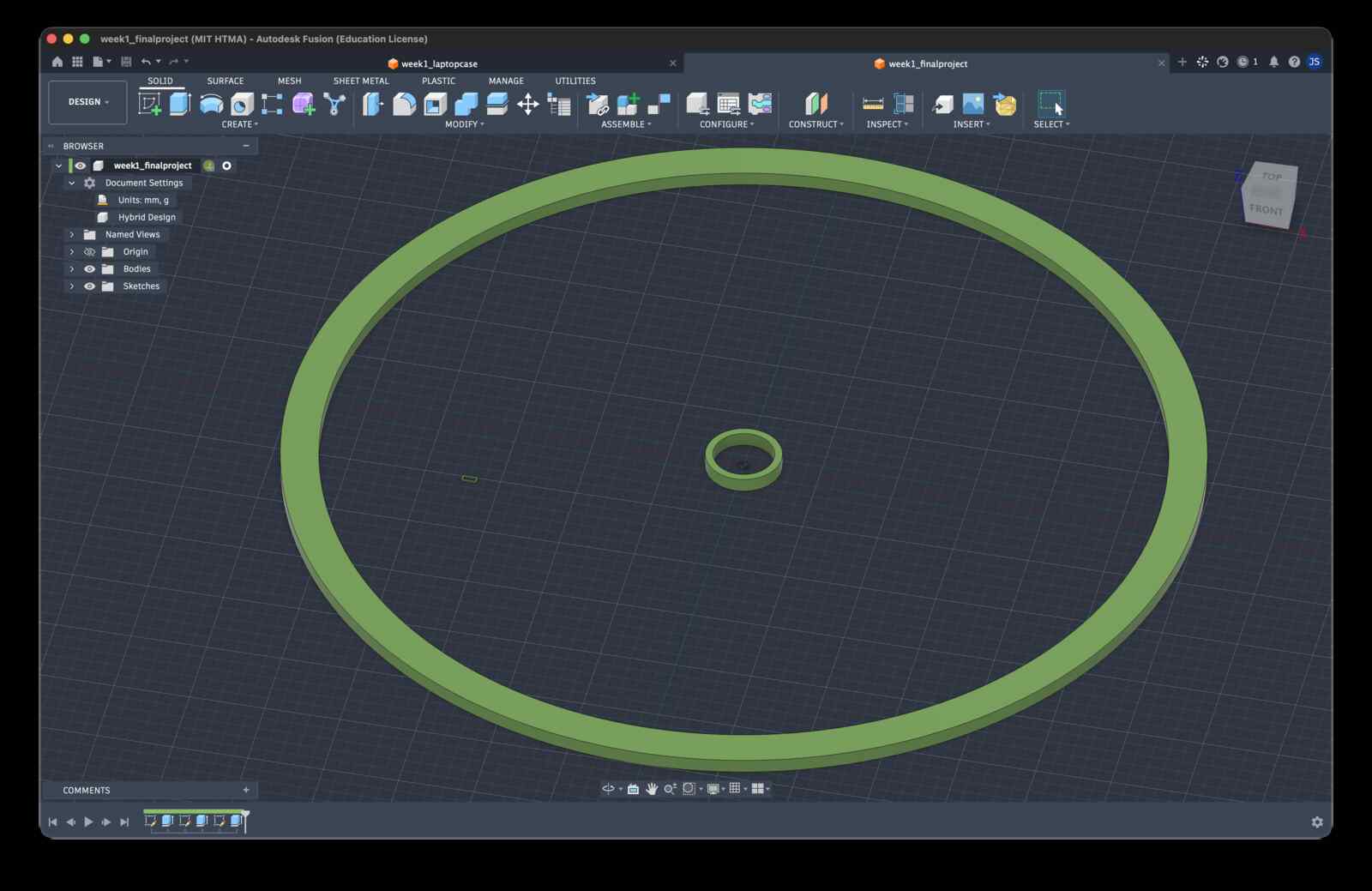Click the Insert McMaster-Carr Component icon

pyautogui.click(x=1004, y=104)
